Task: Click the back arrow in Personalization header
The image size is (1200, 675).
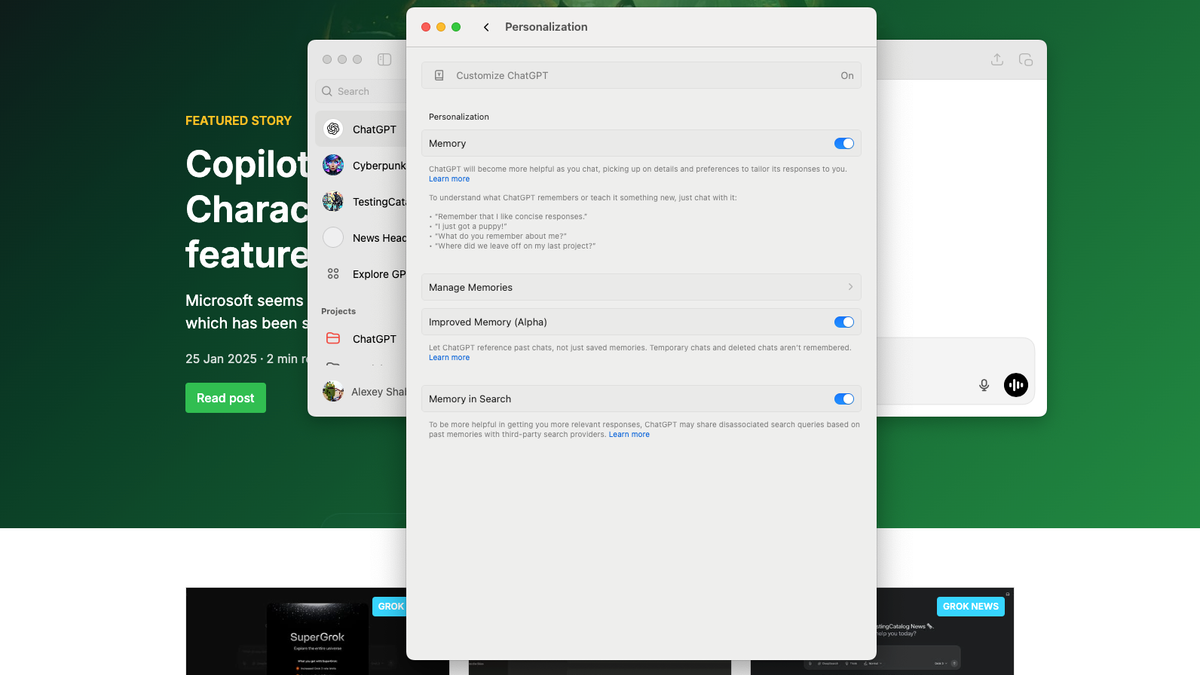Action: 486,27
